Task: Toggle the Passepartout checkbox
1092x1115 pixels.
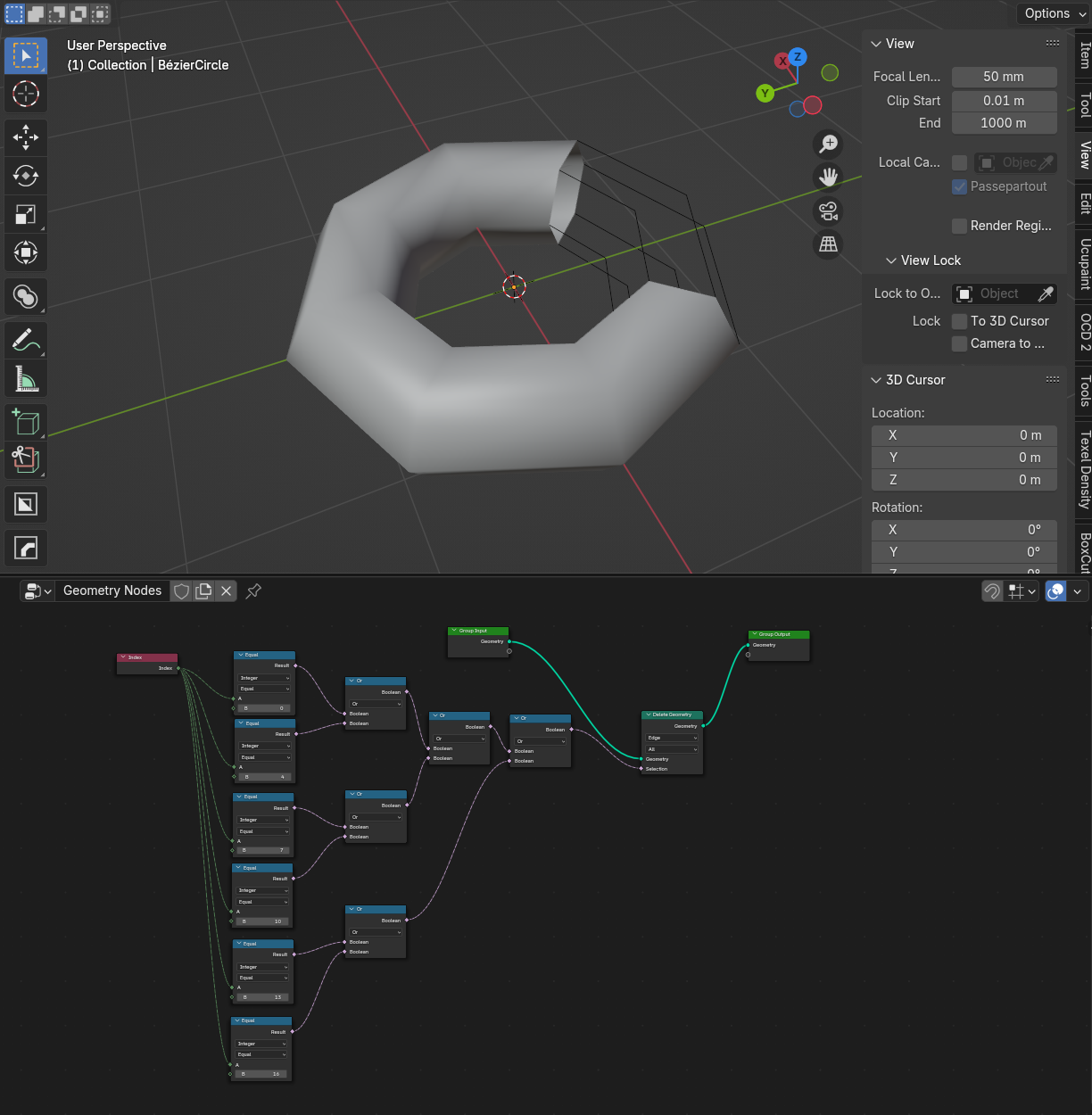Action: (x=960, y=186)
